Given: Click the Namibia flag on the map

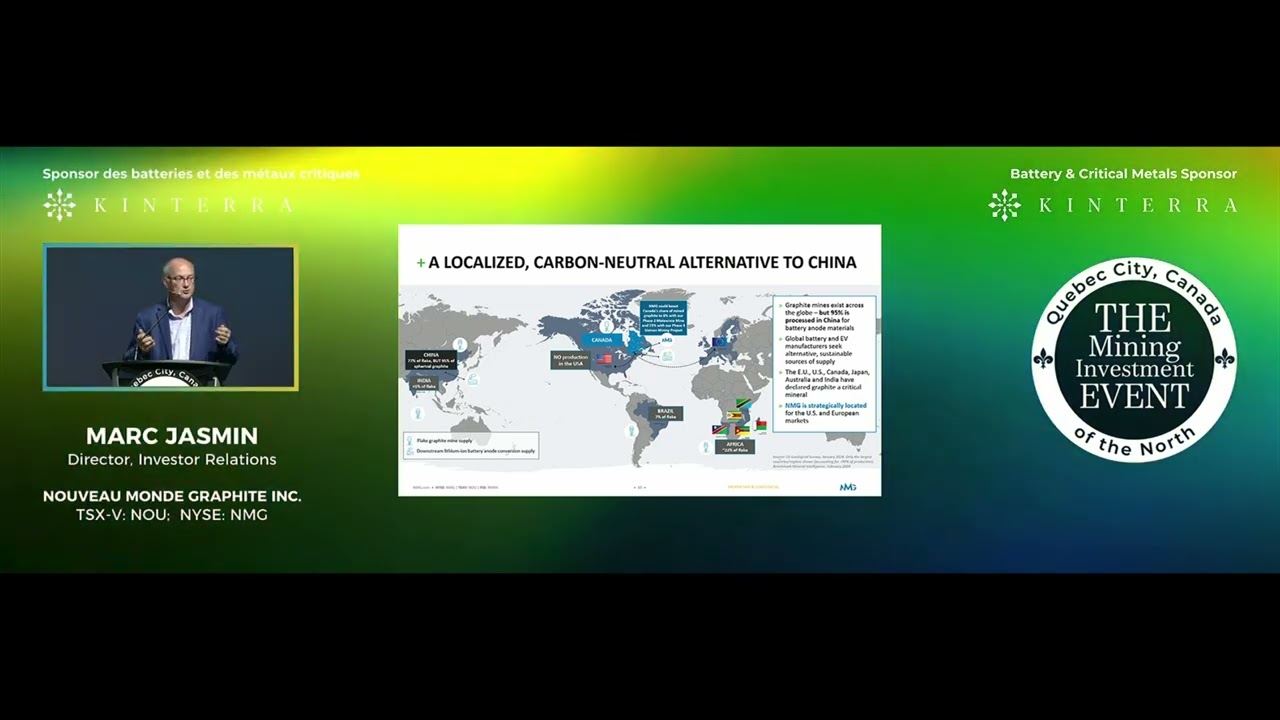Looking at the screenshot, I should point(719,429).
